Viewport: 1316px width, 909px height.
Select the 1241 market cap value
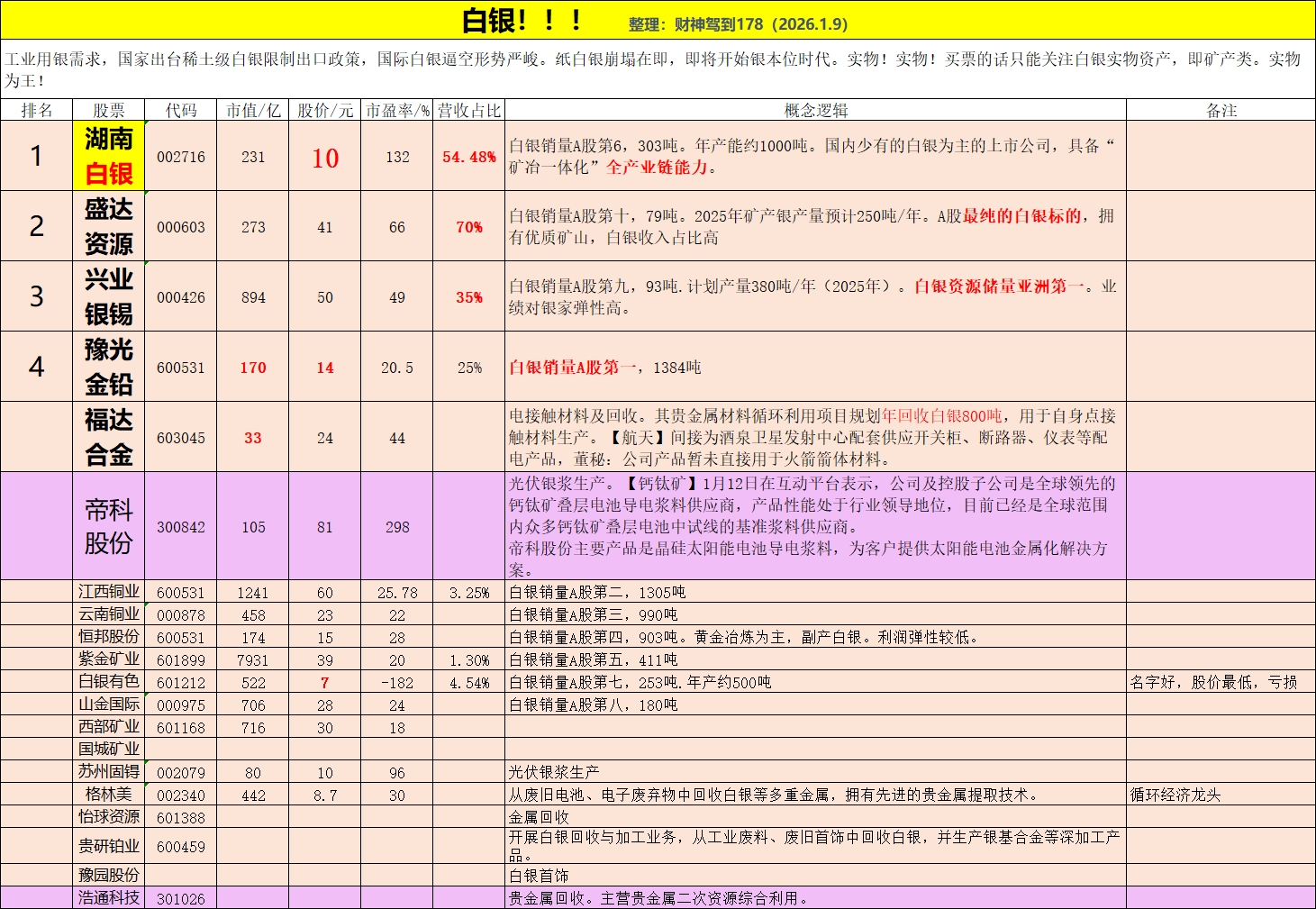click(x=253, y=593)
